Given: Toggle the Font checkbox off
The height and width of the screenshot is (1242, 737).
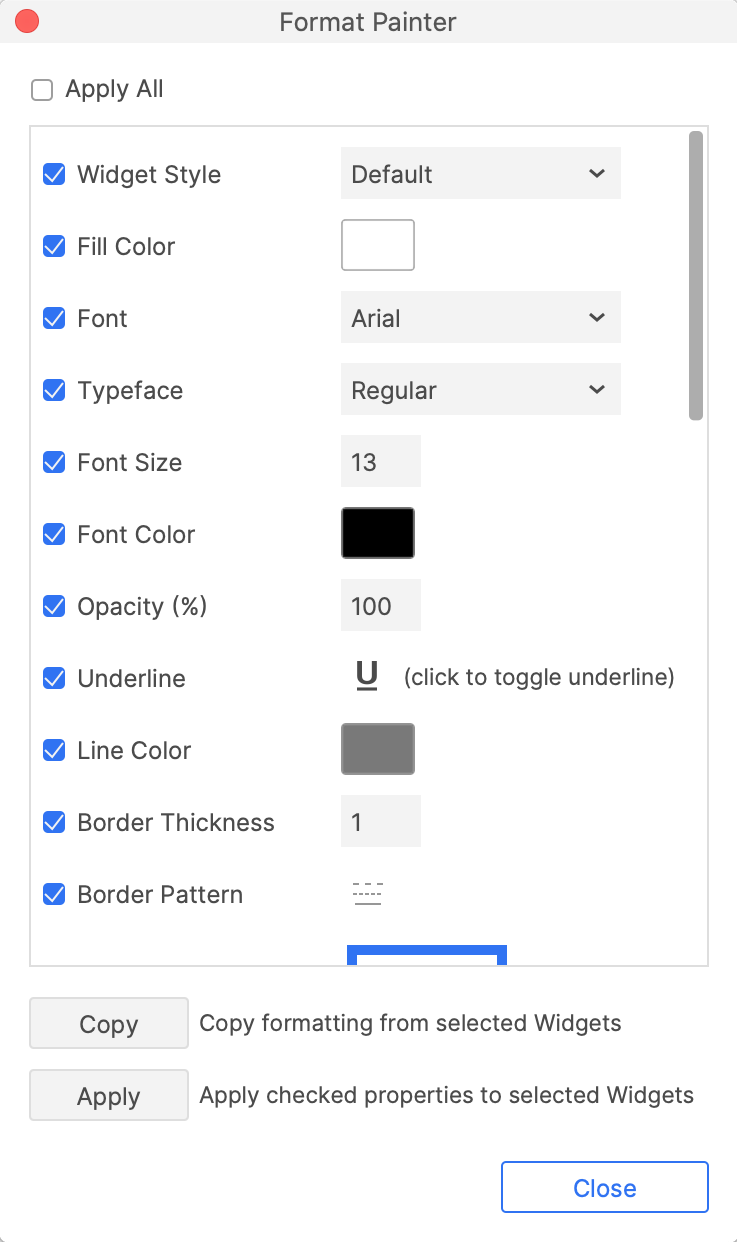Looking at the screenshot, I should [x=53, y=318].
